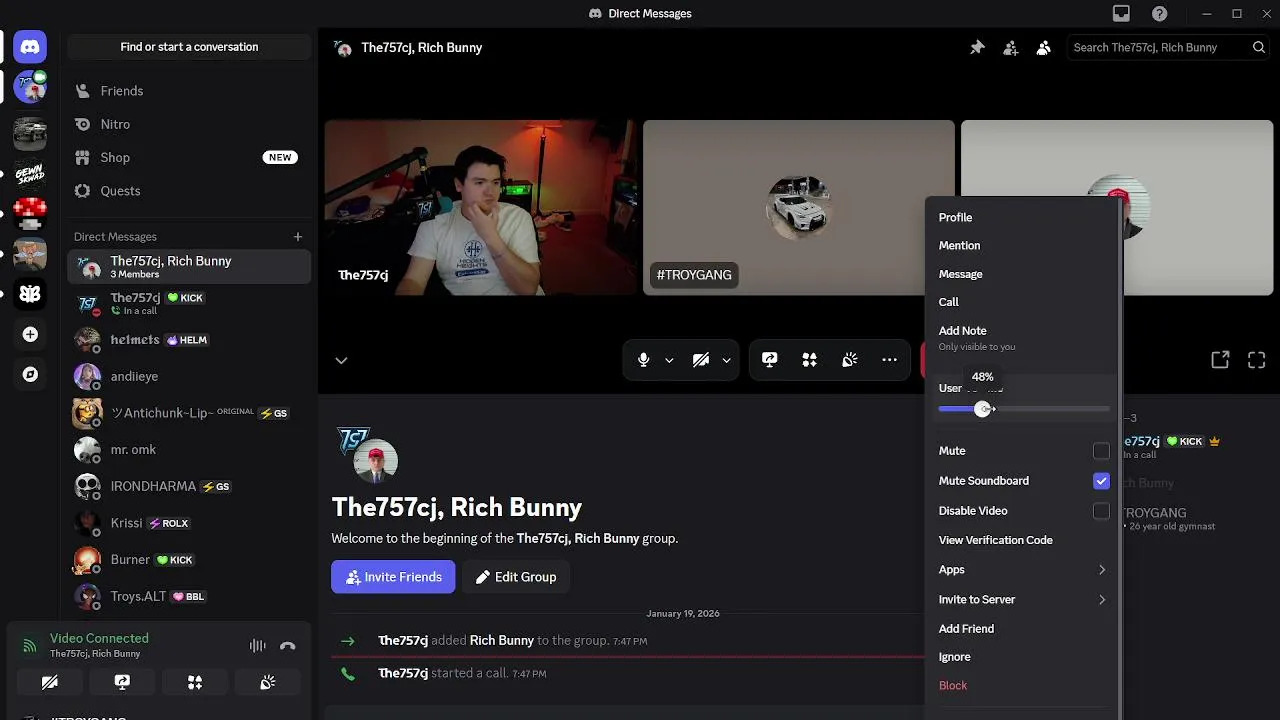This screenshot has height=720, width=1280.
Task: Adjust the user volume slider handle
Action: [x=983, y=409]
